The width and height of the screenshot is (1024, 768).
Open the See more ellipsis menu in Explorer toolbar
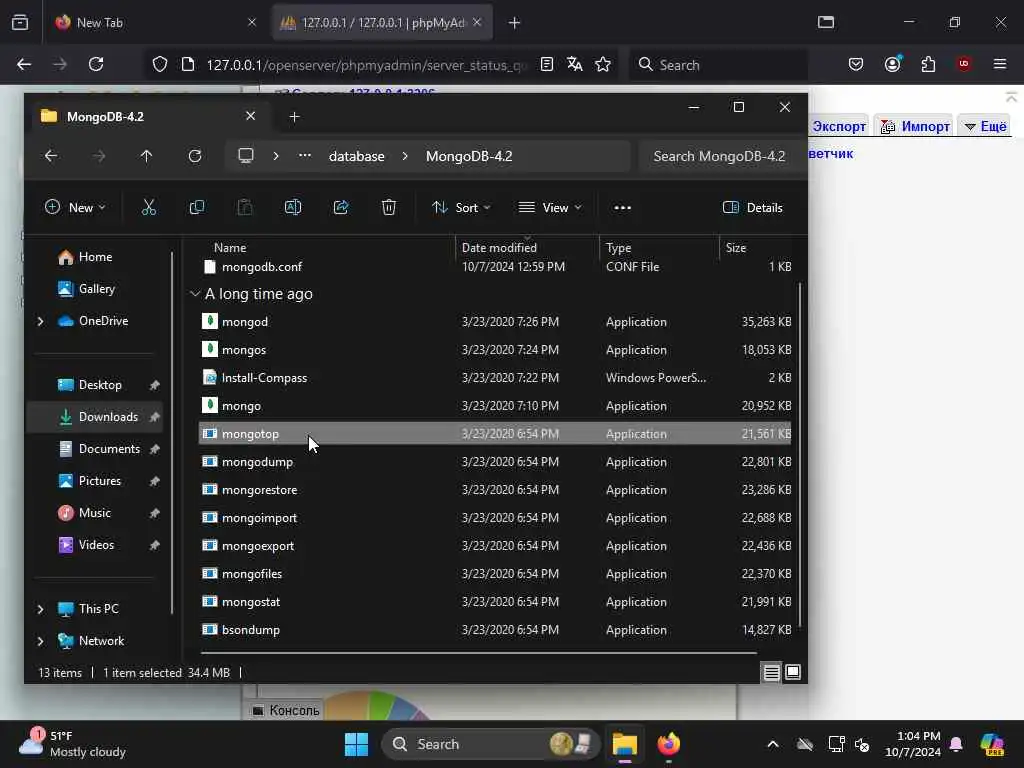[622, 208]
